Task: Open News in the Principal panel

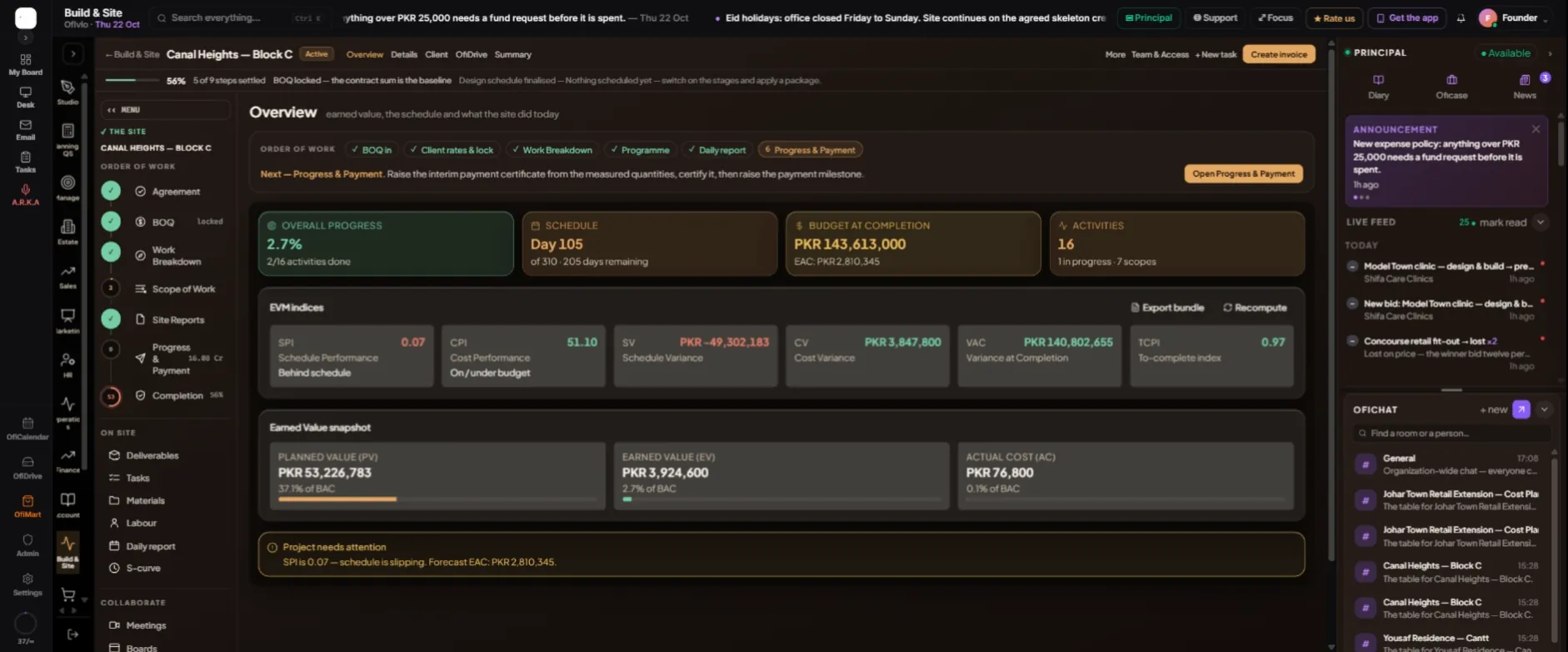Action: (x=1525, y=86)
